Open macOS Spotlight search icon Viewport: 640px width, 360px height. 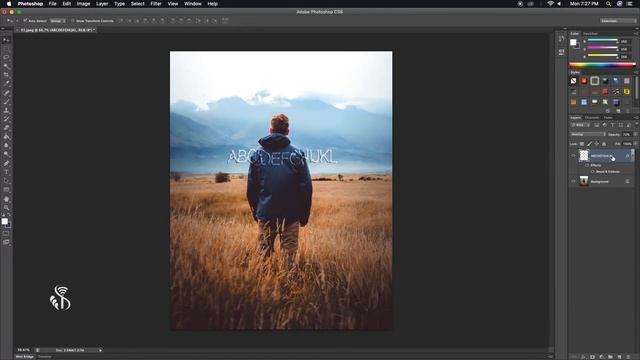(608, 4)
